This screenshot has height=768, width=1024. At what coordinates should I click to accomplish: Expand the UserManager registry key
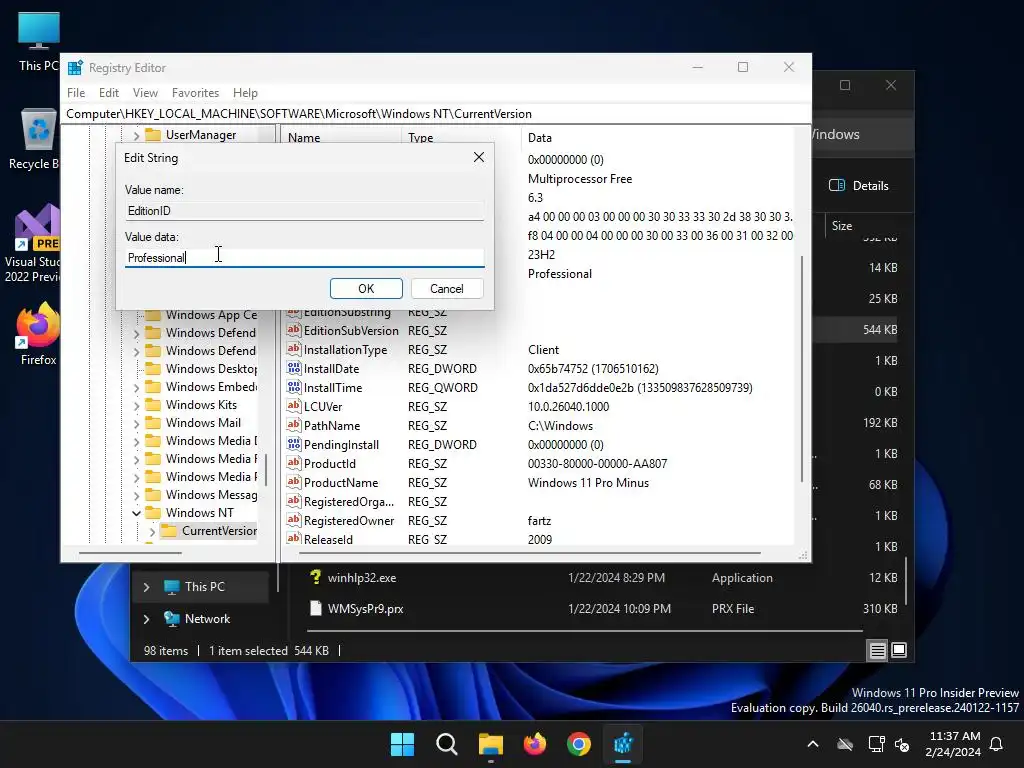coord(136,135)
